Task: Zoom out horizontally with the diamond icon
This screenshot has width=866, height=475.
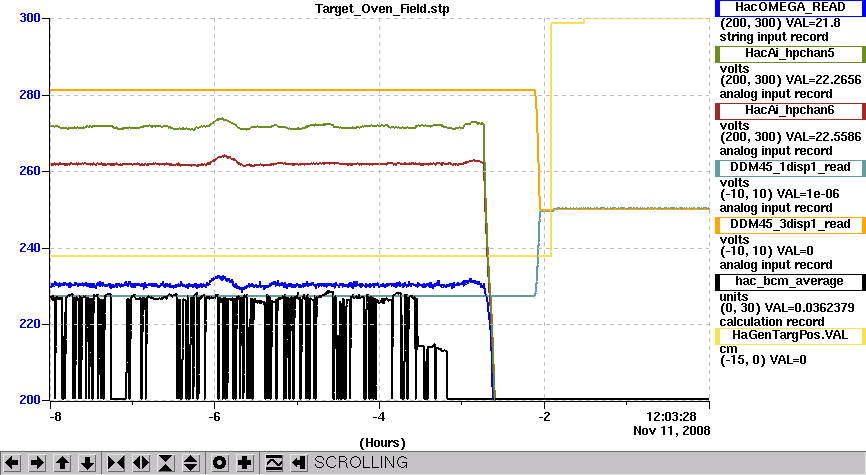Action: (x=141, y=463)
